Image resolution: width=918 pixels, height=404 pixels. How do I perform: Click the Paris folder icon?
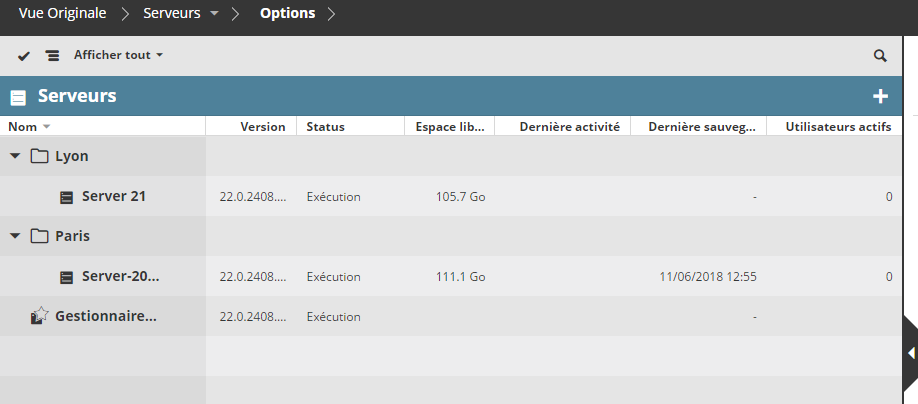tap(40, 237)
